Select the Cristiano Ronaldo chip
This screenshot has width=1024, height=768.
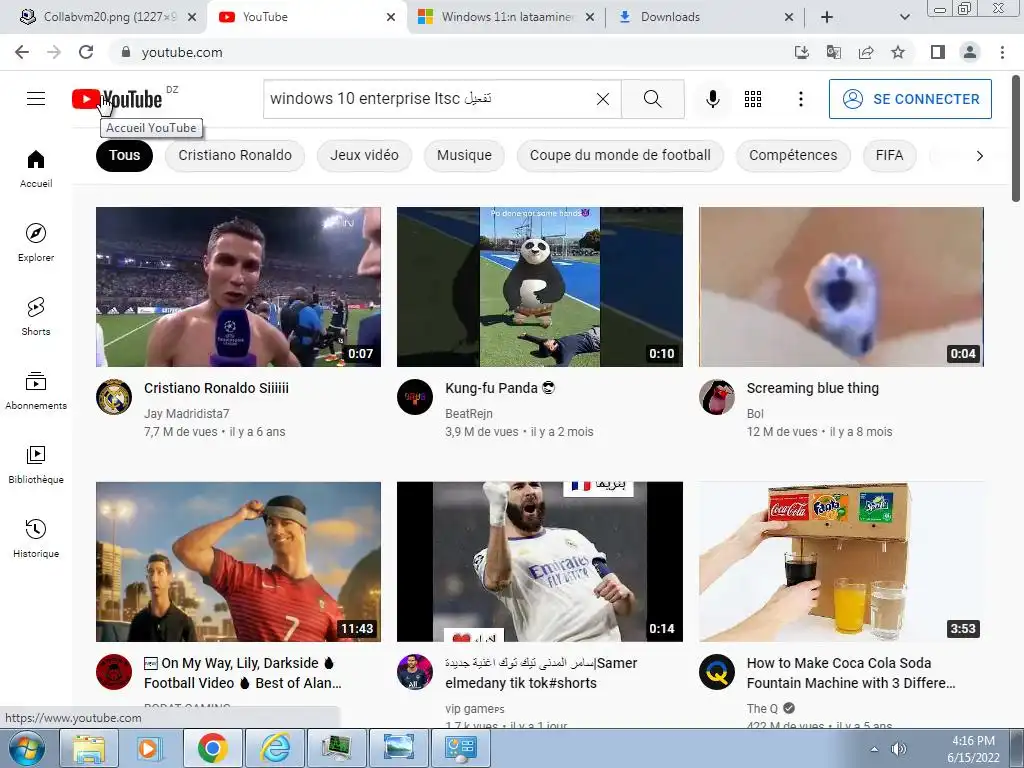pos(235,155)
